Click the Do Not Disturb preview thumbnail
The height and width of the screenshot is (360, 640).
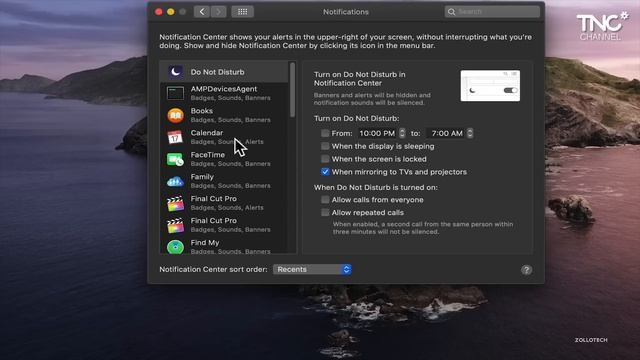coord(490,86)
